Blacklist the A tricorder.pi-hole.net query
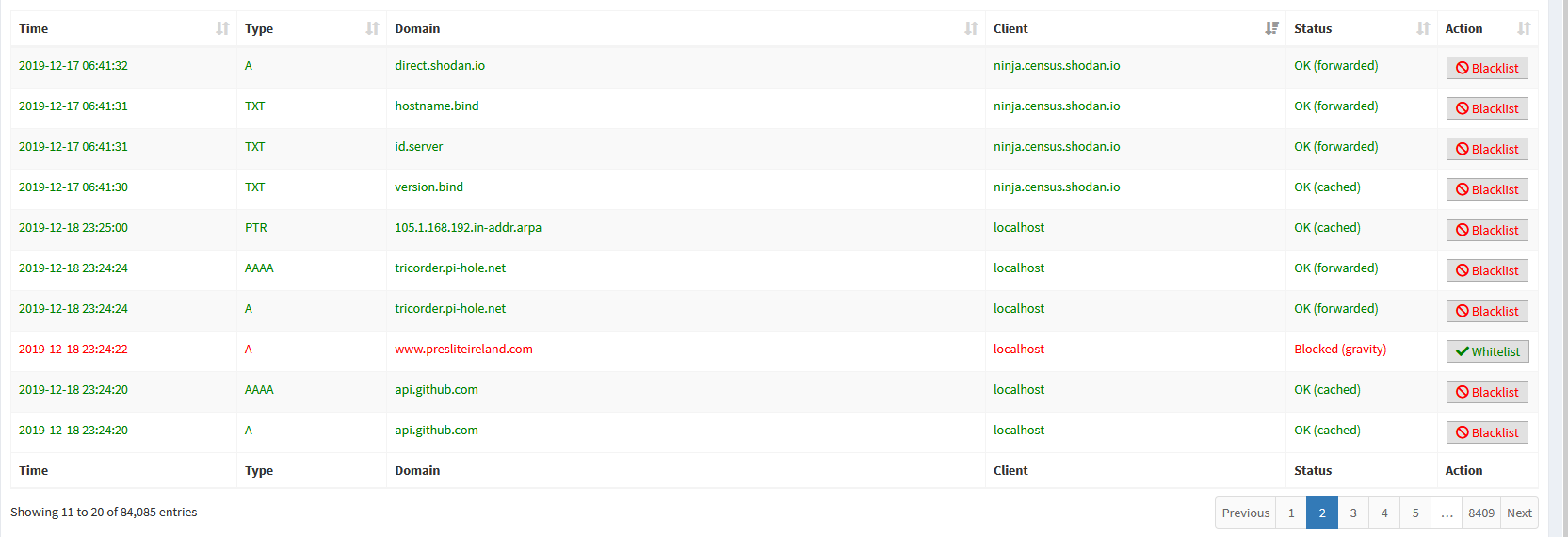 [1487, 311]
